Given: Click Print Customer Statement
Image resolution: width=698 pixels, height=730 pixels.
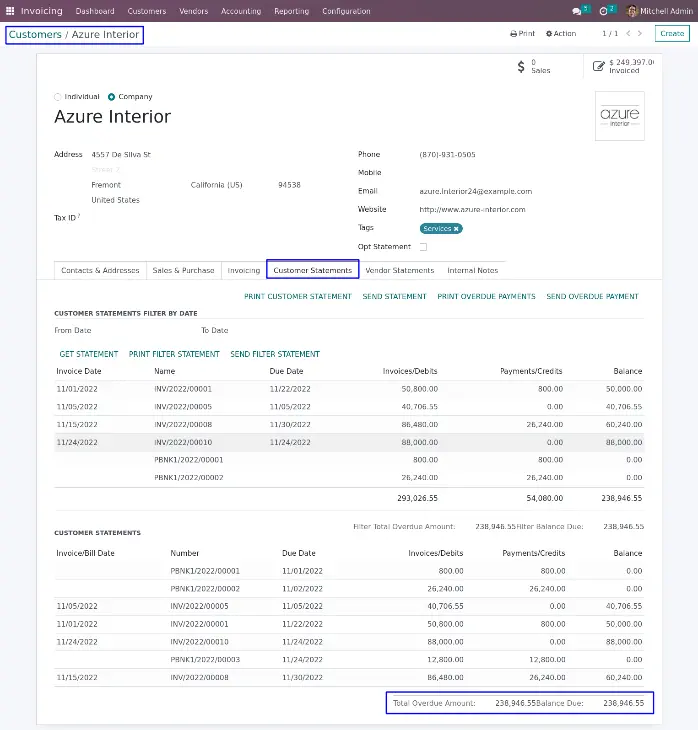Looking at the screenshot, I should [298, 297].
